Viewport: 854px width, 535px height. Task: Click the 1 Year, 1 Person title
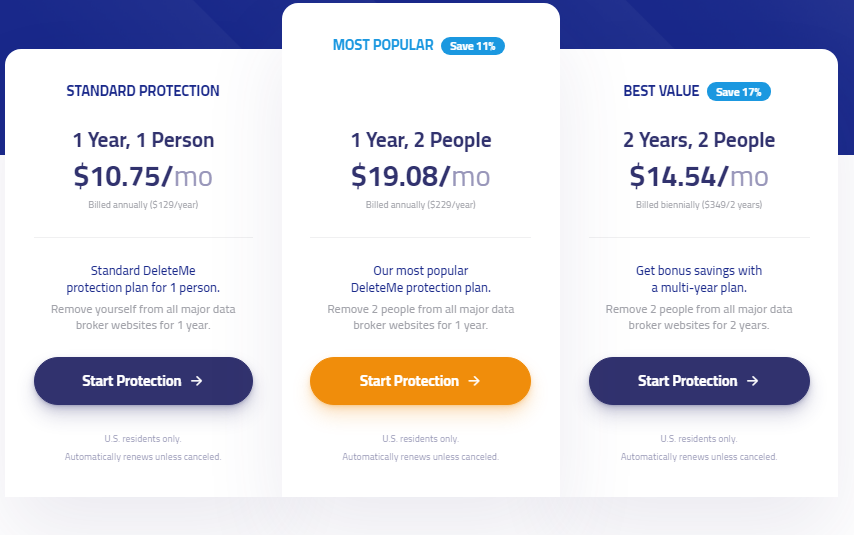(143, 140)
